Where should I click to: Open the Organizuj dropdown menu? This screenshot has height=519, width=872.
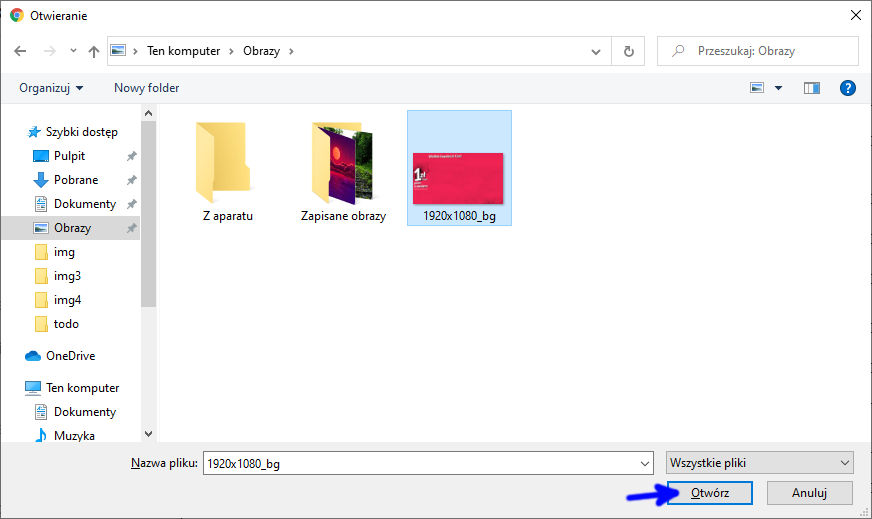click(x=51, y=88)
